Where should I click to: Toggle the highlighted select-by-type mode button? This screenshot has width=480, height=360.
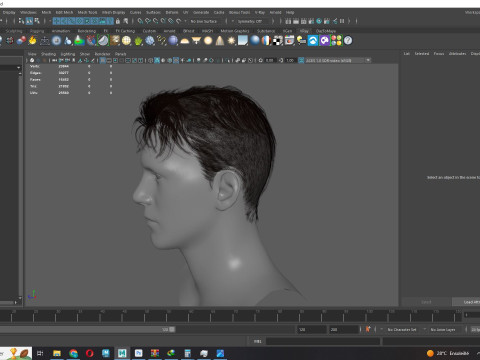click(x=29, y=21)
